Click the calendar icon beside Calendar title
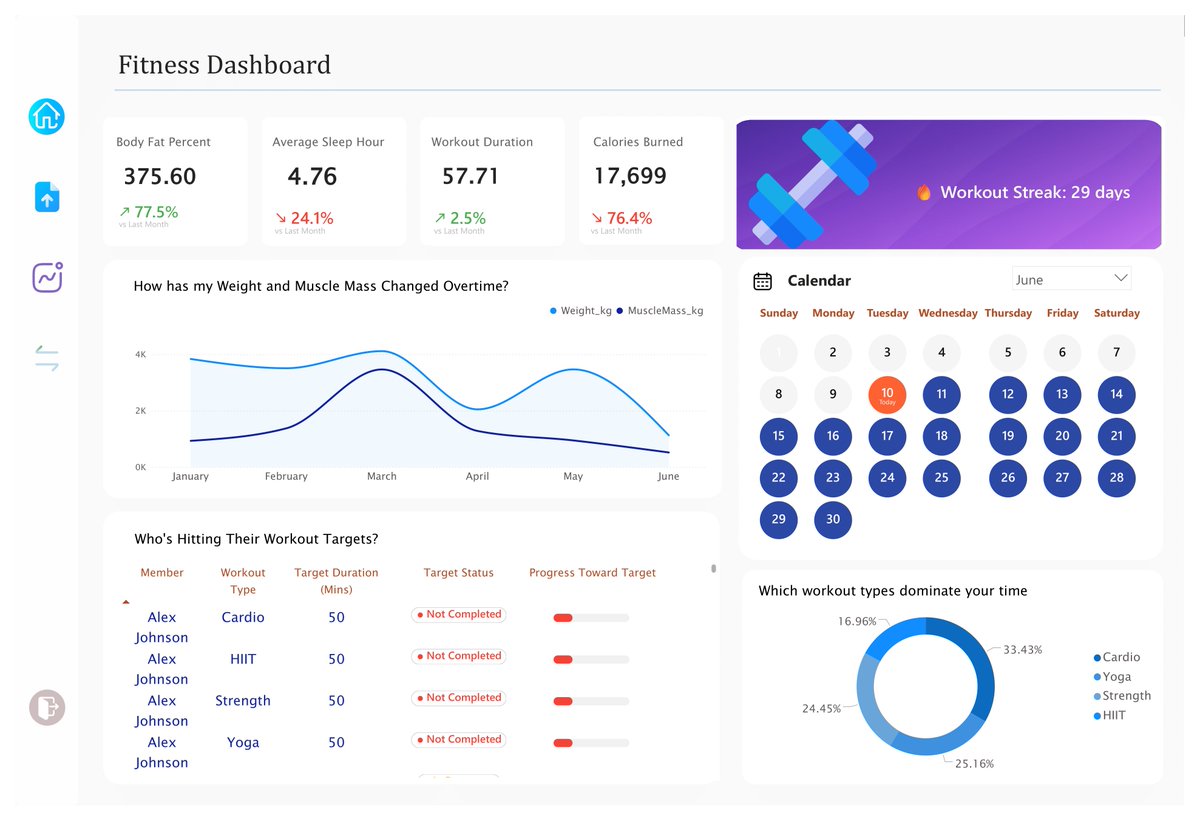This screenshot has height=821, width=1200. point(762,281)
